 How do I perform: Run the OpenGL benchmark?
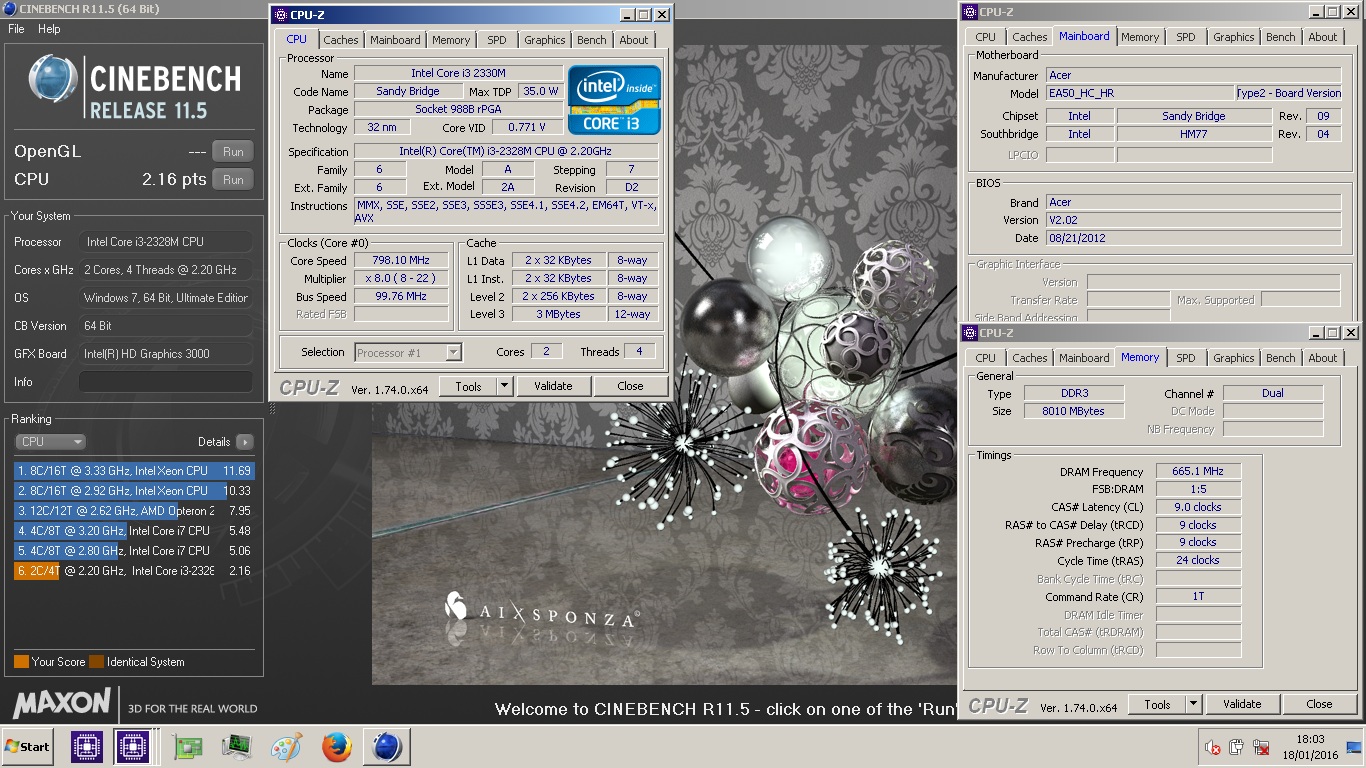click(233, 152)
